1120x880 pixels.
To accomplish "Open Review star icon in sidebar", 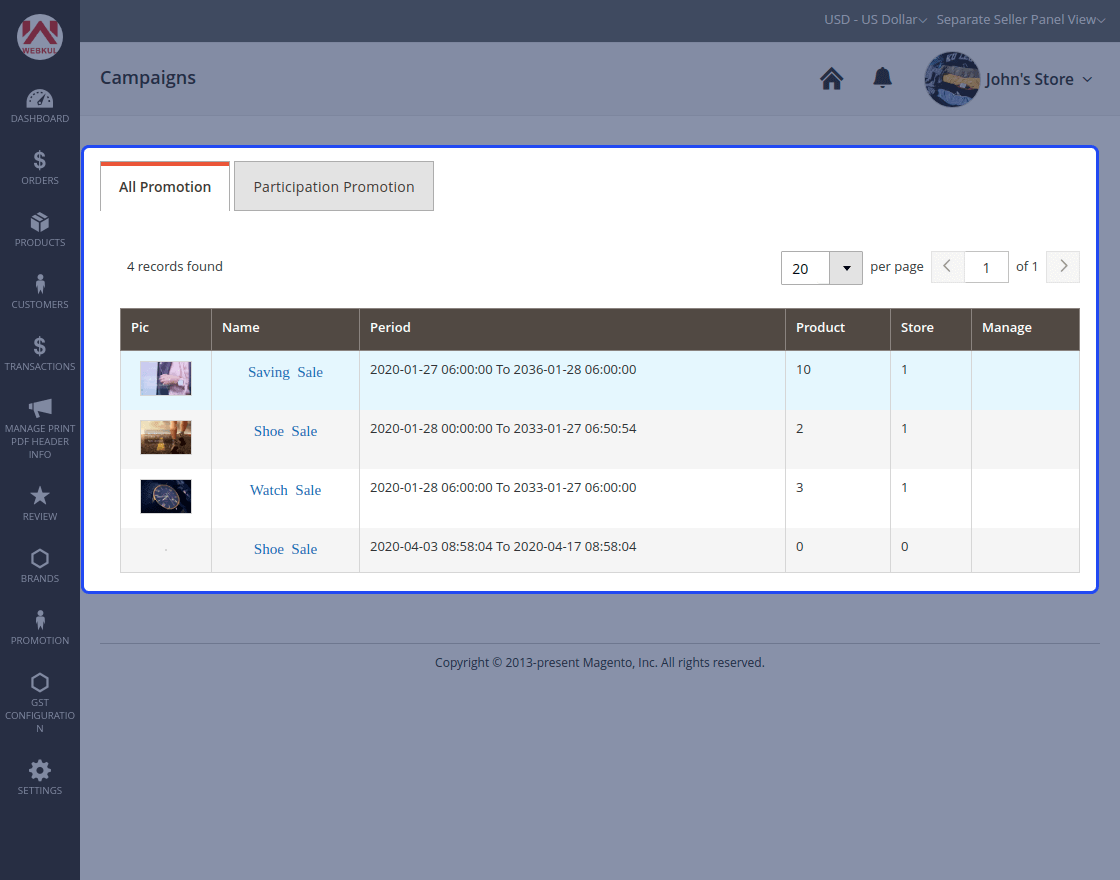I will (40, 496).
